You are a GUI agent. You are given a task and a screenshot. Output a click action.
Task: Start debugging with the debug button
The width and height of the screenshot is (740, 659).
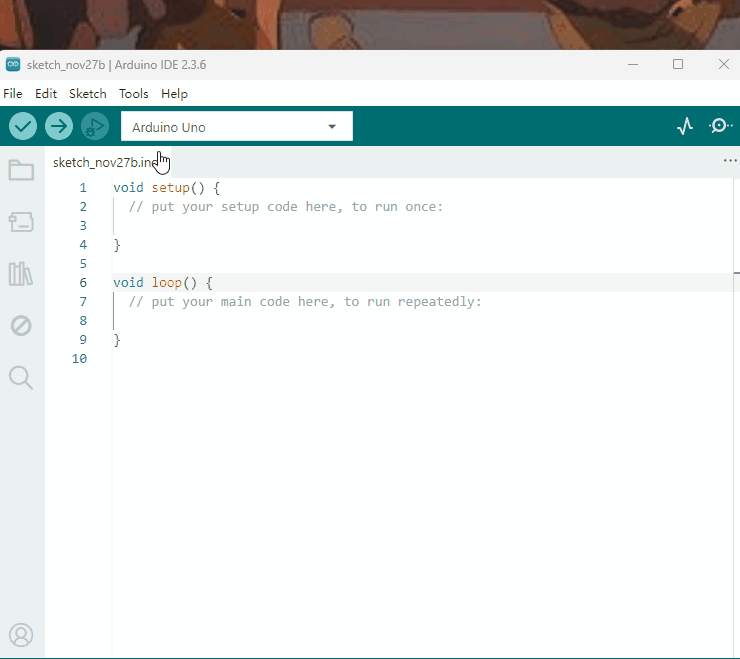95,126
